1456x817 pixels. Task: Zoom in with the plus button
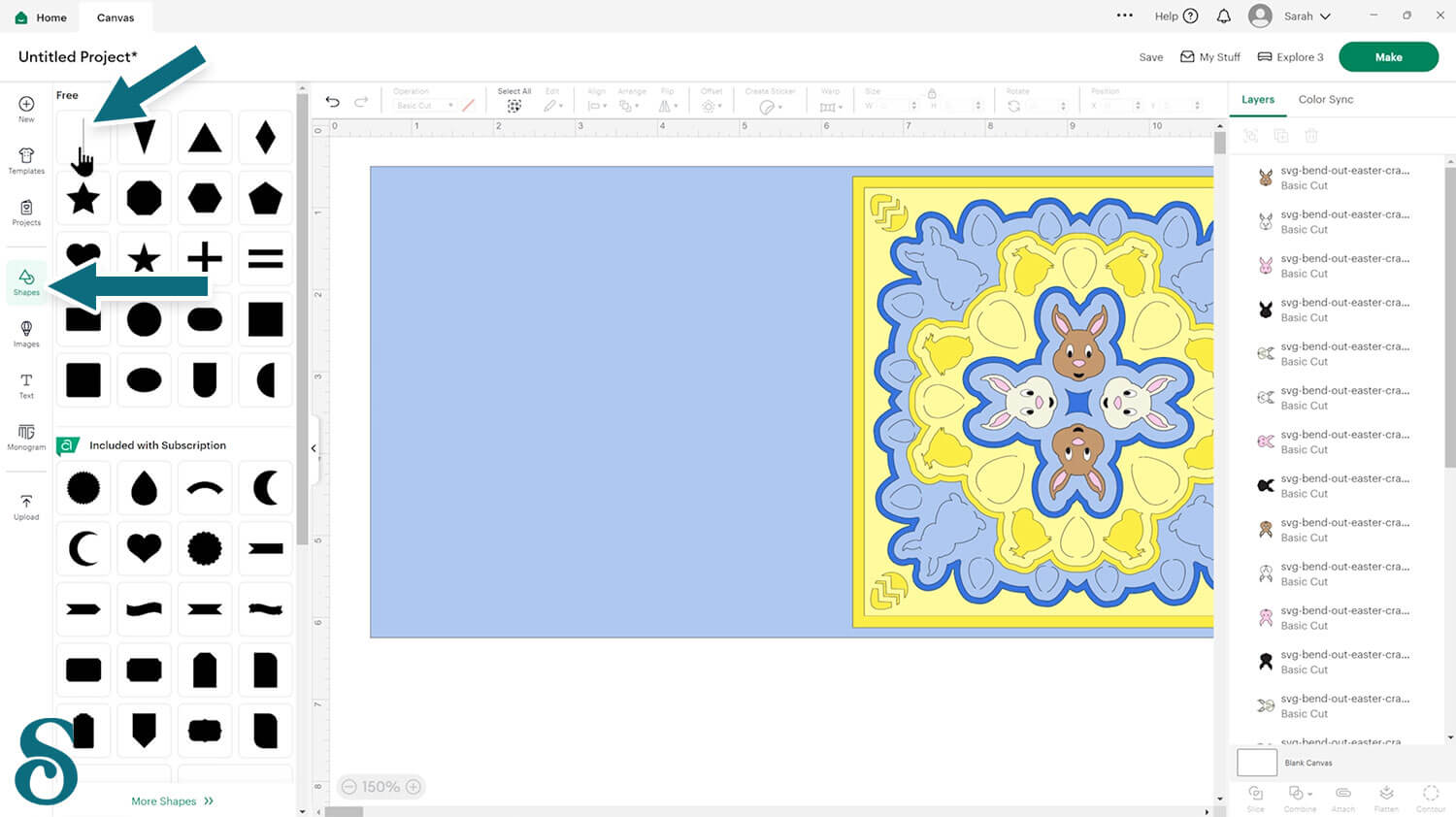coord(414,787)
